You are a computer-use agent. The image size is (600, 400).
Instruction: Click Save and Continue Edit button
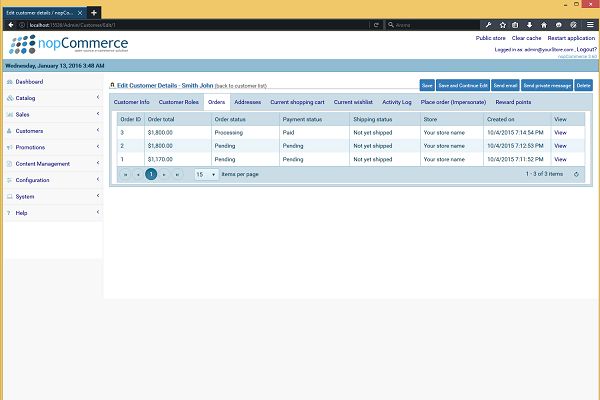click(463, 86)
